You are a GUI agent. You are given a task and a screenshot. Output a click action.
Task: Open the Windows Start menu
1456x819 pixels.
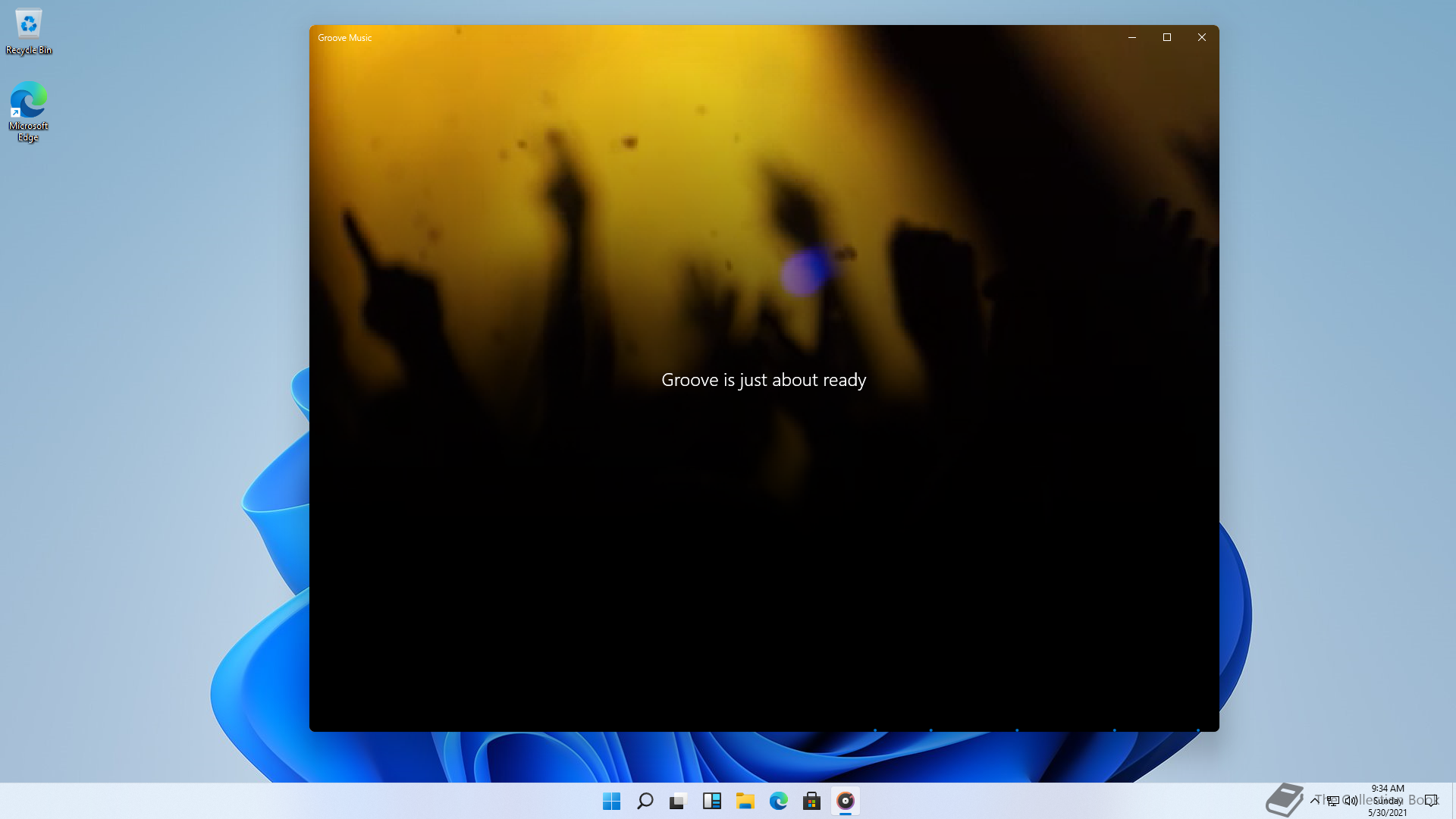tap(611, 801)
